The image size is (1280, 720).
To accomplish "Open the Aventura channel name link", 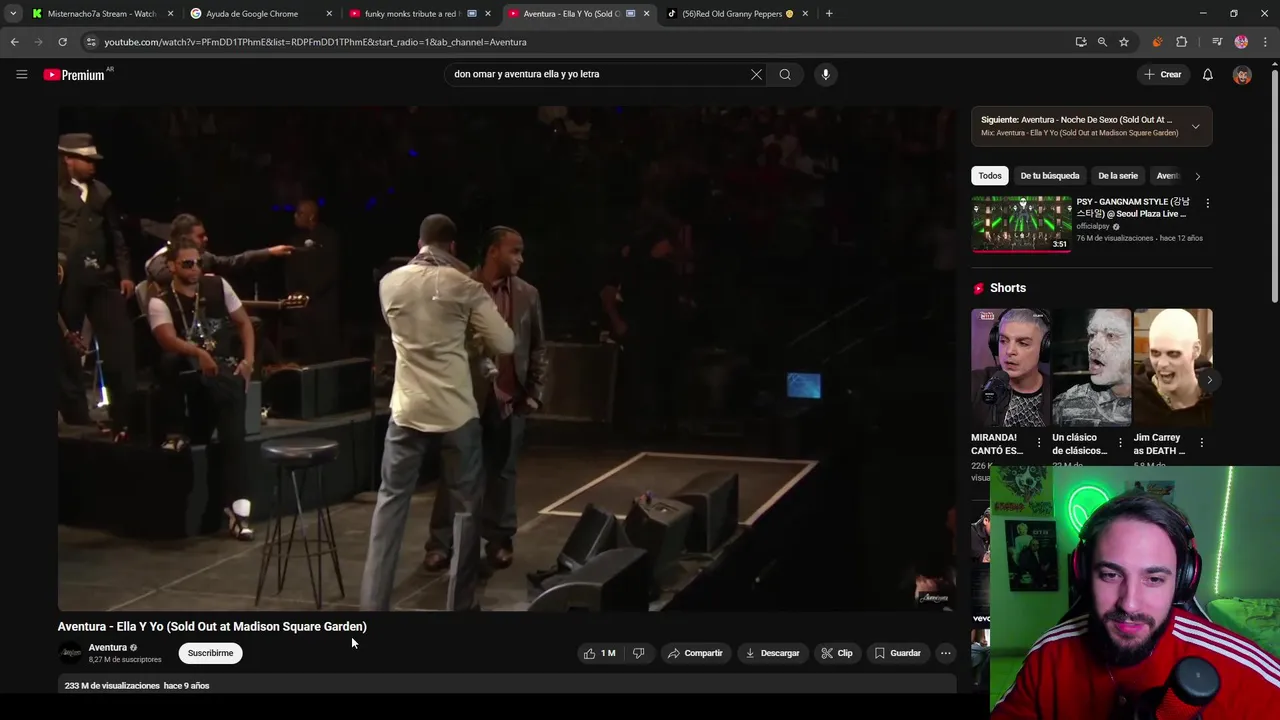I will (107, 647).
